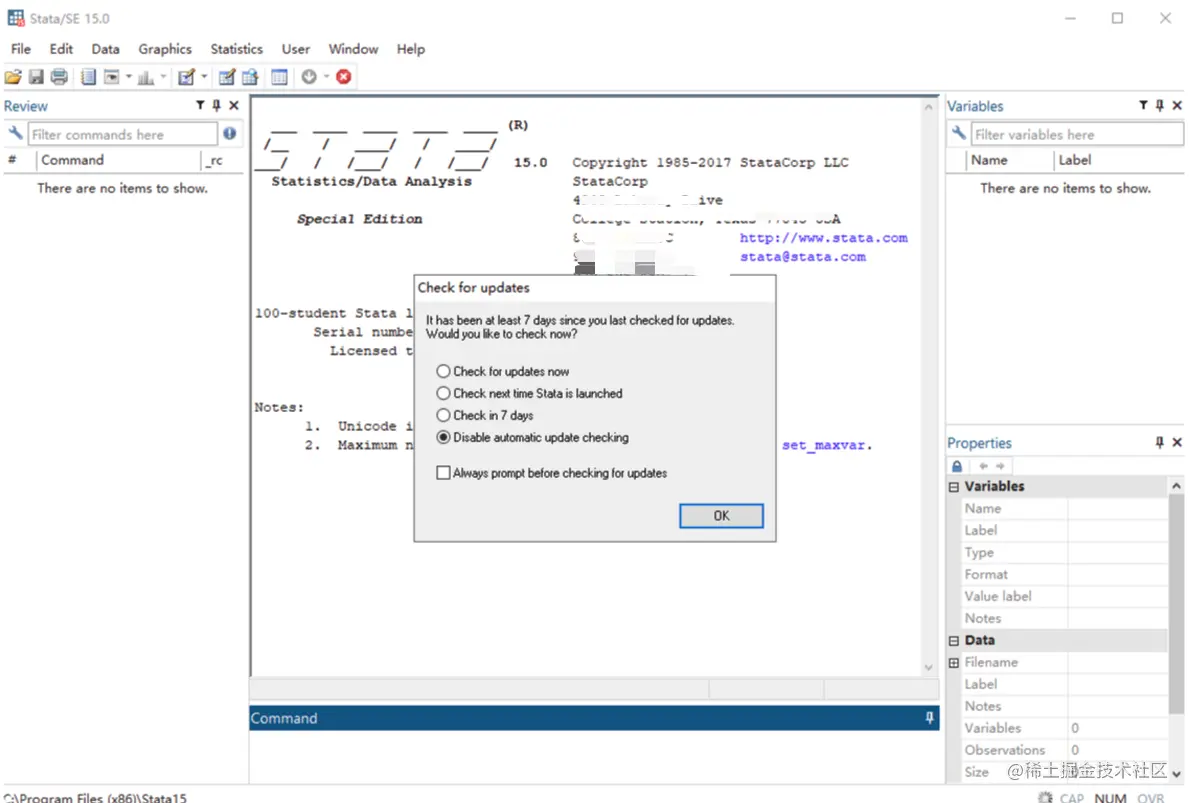Click the Command column header in Review
This screenshot has width=1190, height=803.
click(x=118, y=160)
